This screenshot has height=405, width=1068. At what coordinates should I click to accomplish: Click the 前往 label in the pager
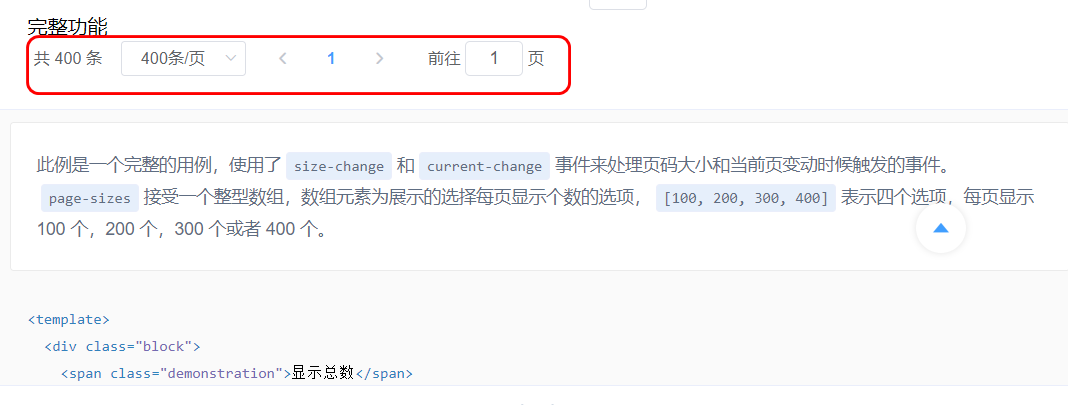pyautogui.click(x=444, y=59)
